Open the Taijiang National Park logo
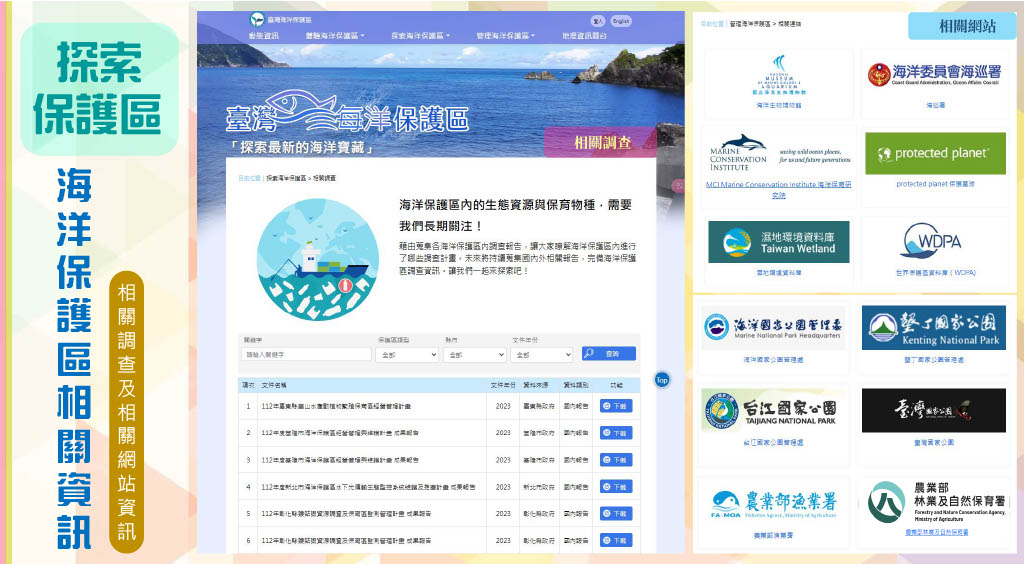The height and width of the screenshot is (564, 1024). [x=773, y=411]
